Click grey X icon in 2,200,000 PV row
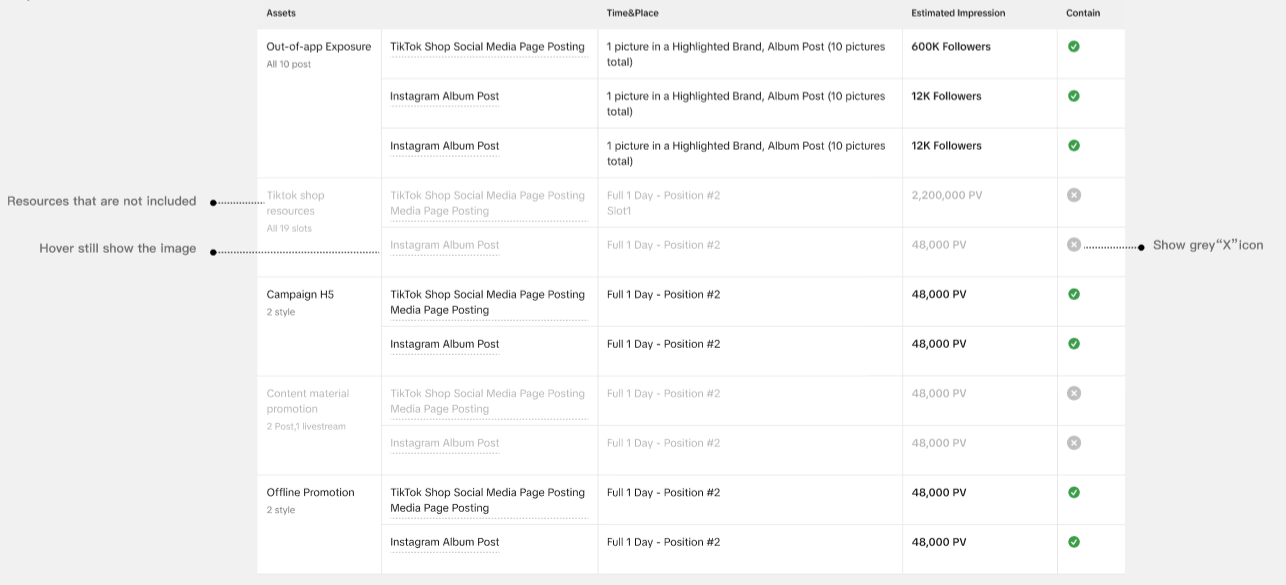The width and height of the screenshot is (1286, 585). (1073, 195)
